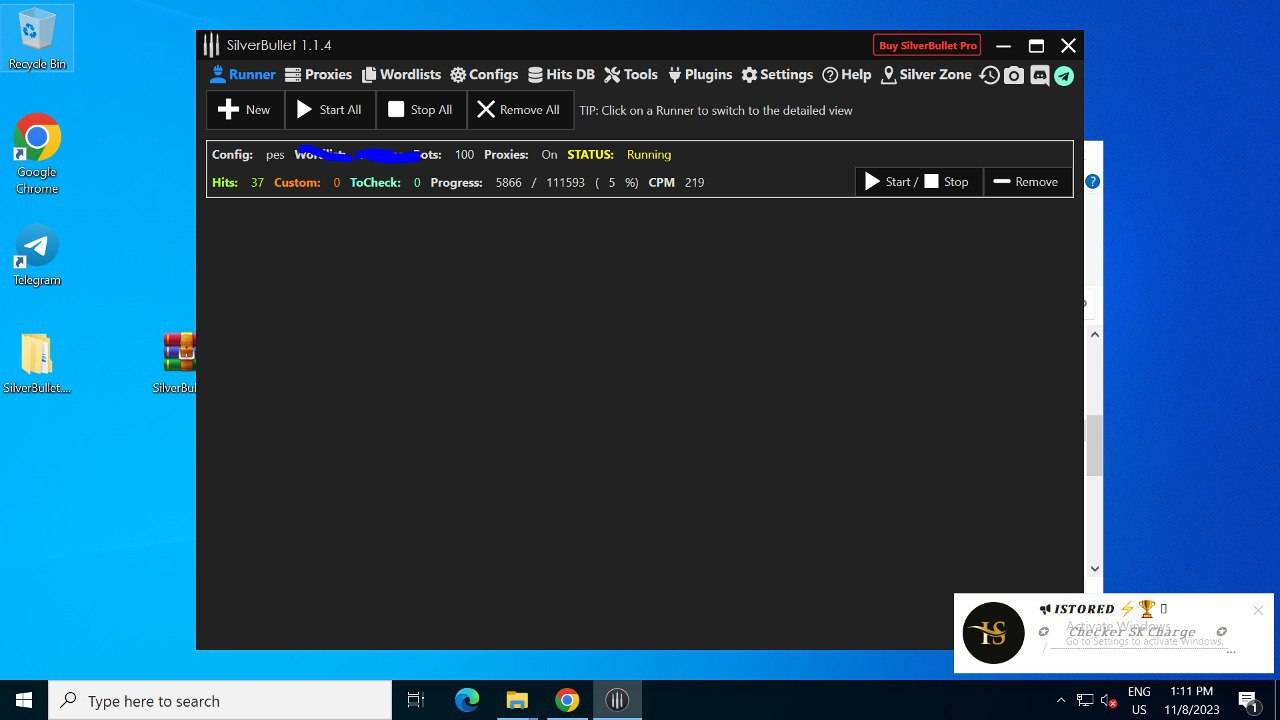Click the muted volume tray icon
Image resolution: width=1280 pixels, height=720 pixels.
1108,700
